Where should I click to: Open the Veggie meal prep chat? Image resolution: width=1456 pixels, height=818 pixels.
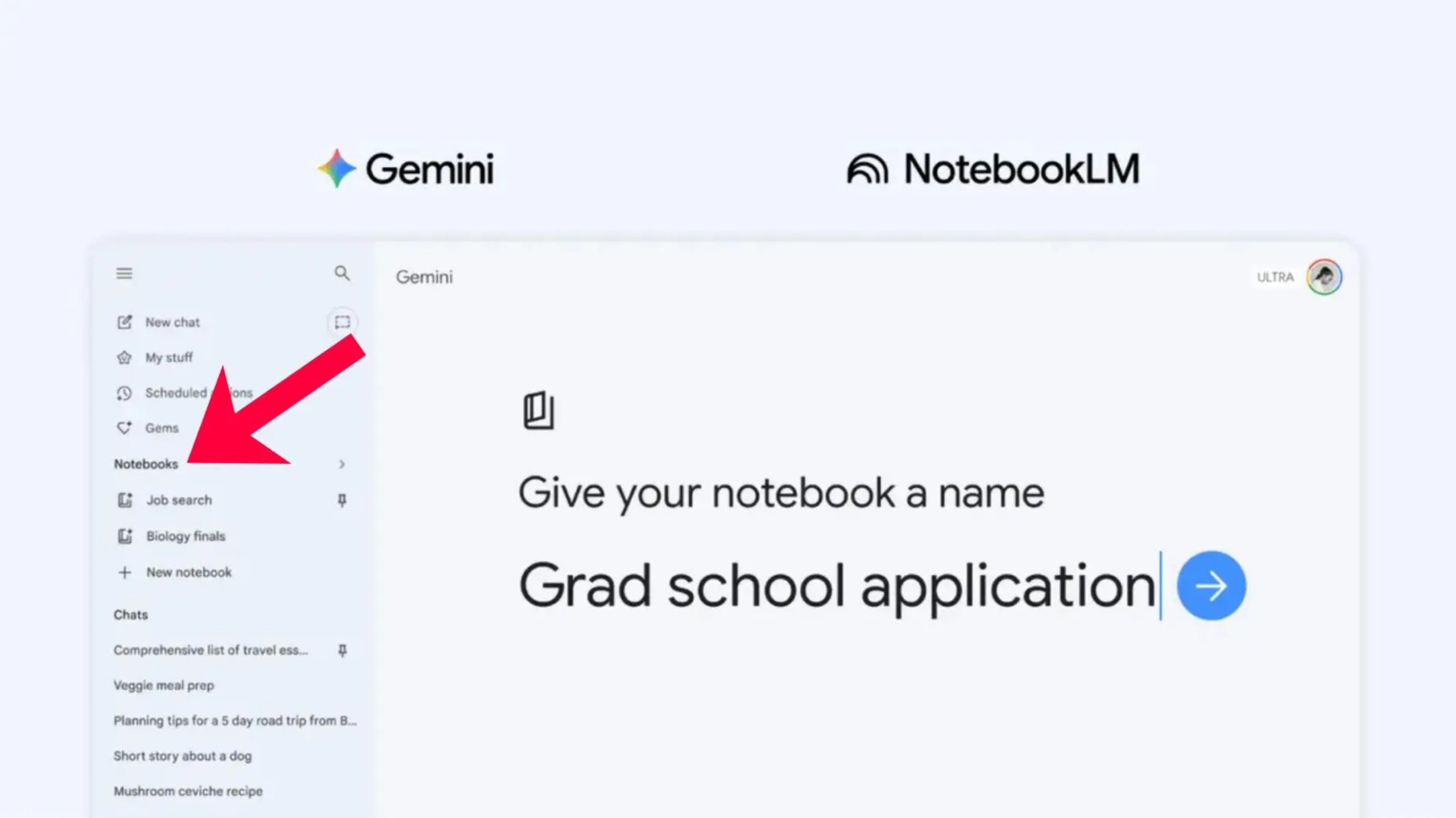[164, 685]
